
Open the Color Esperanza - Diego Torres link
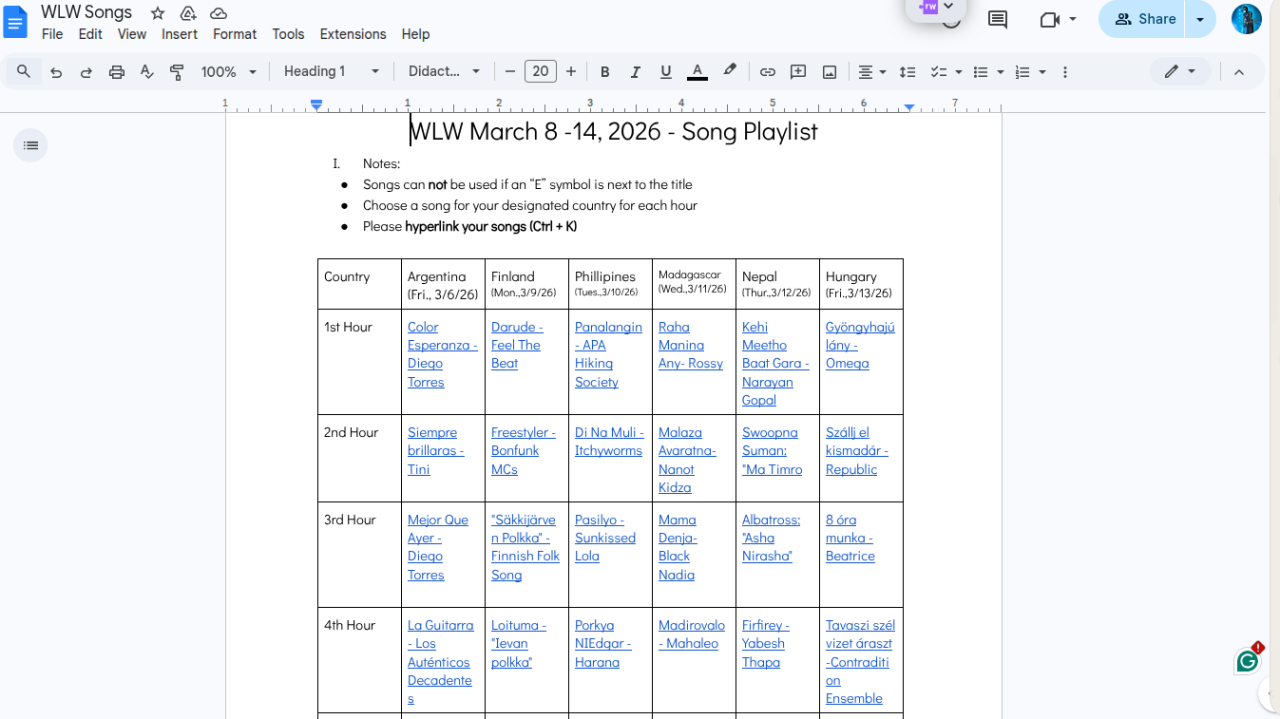pos(442,354)
